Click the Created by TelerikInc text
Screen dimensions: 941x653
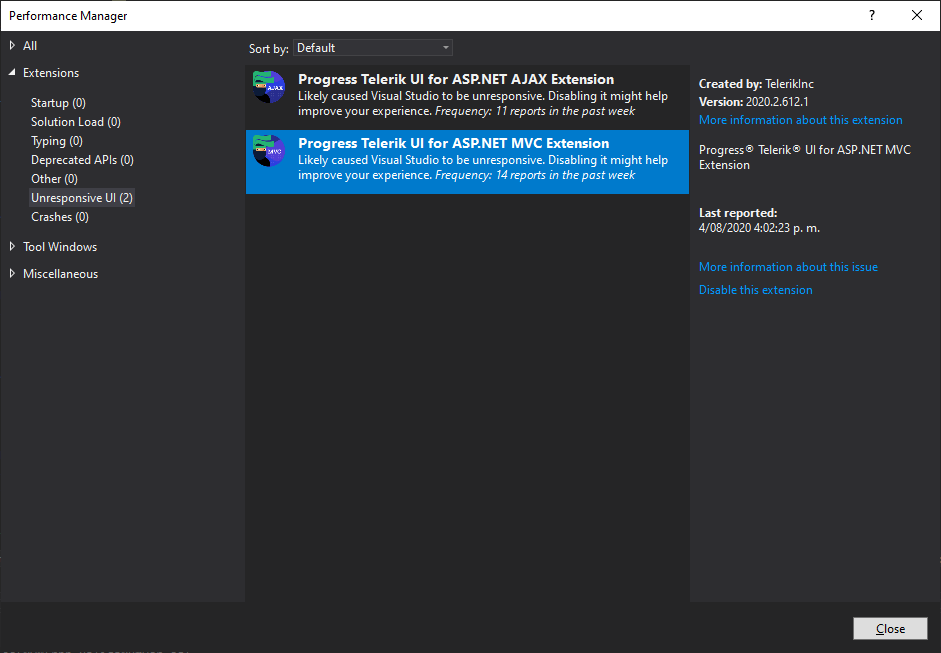(x=756, y=84)
